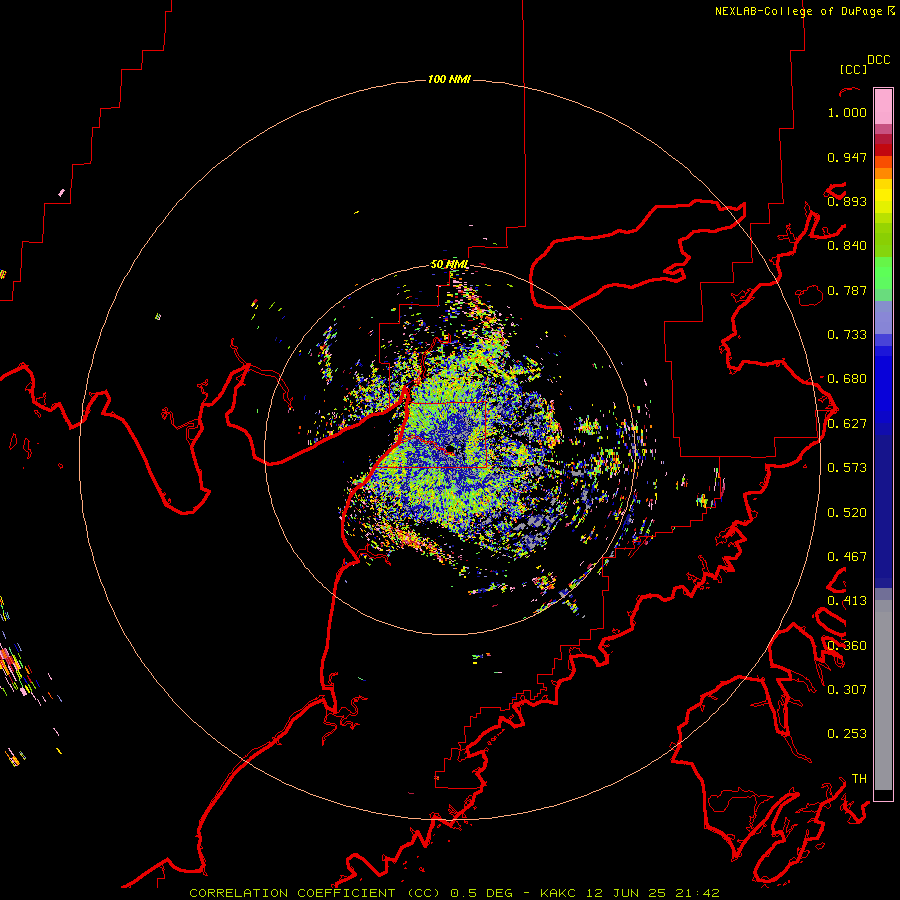The width and height of the screenshot is (900, 900).
Task: Click the 0.253 scale value
Action: pyautogui.click(x=847, y=734)
